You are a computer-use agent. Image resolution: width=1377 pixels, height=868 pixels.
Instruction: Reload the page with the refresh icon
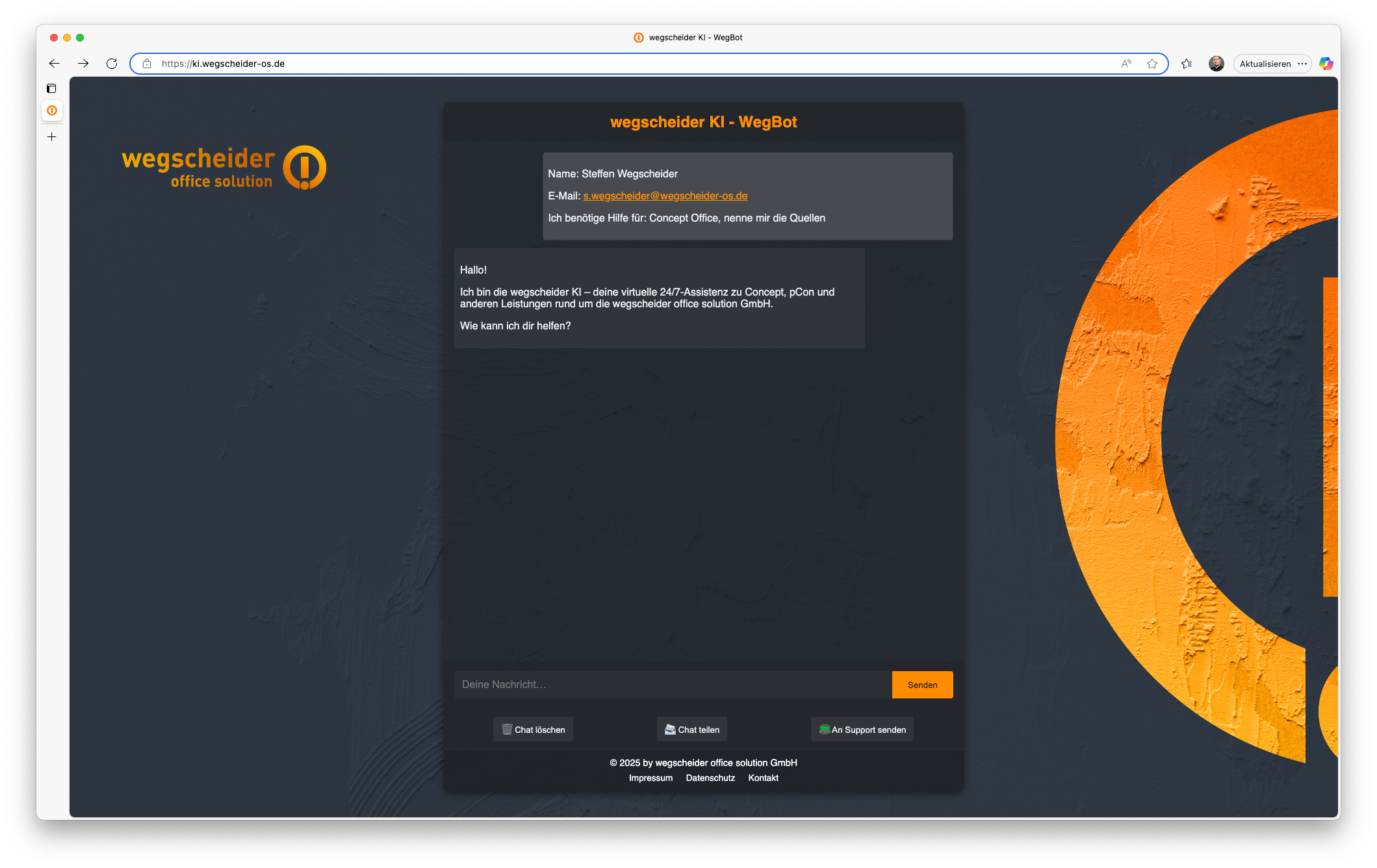pyautogui.click(x=112, y=64)
